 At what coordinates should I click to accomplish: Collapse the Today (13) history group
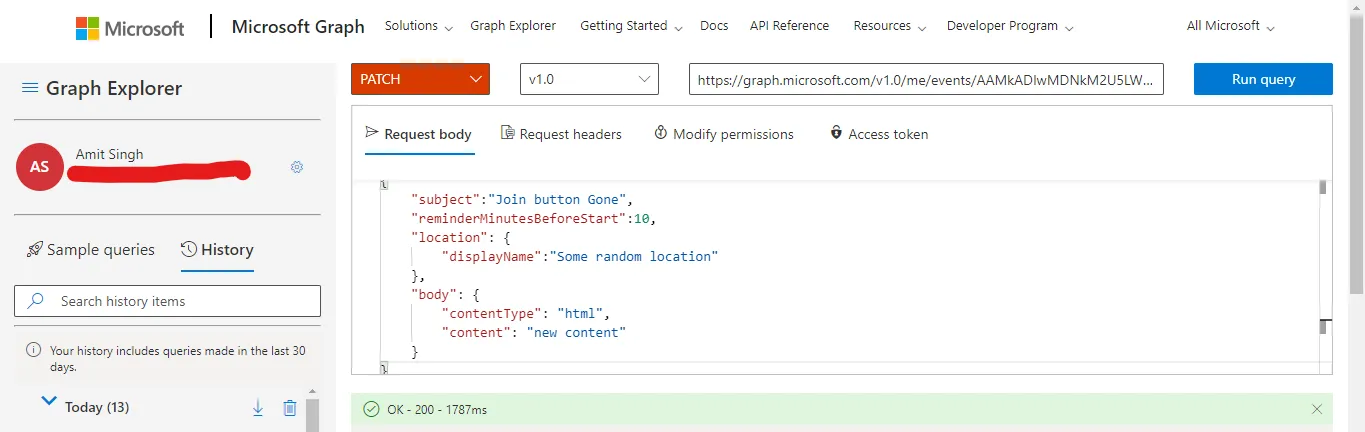47,402
